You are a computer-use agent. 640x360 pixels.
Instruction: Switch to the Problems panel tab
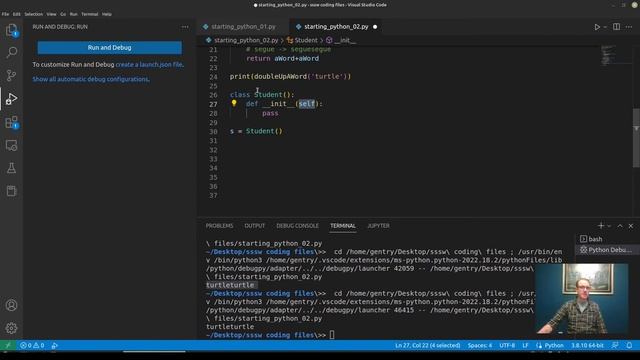[220, 226]
